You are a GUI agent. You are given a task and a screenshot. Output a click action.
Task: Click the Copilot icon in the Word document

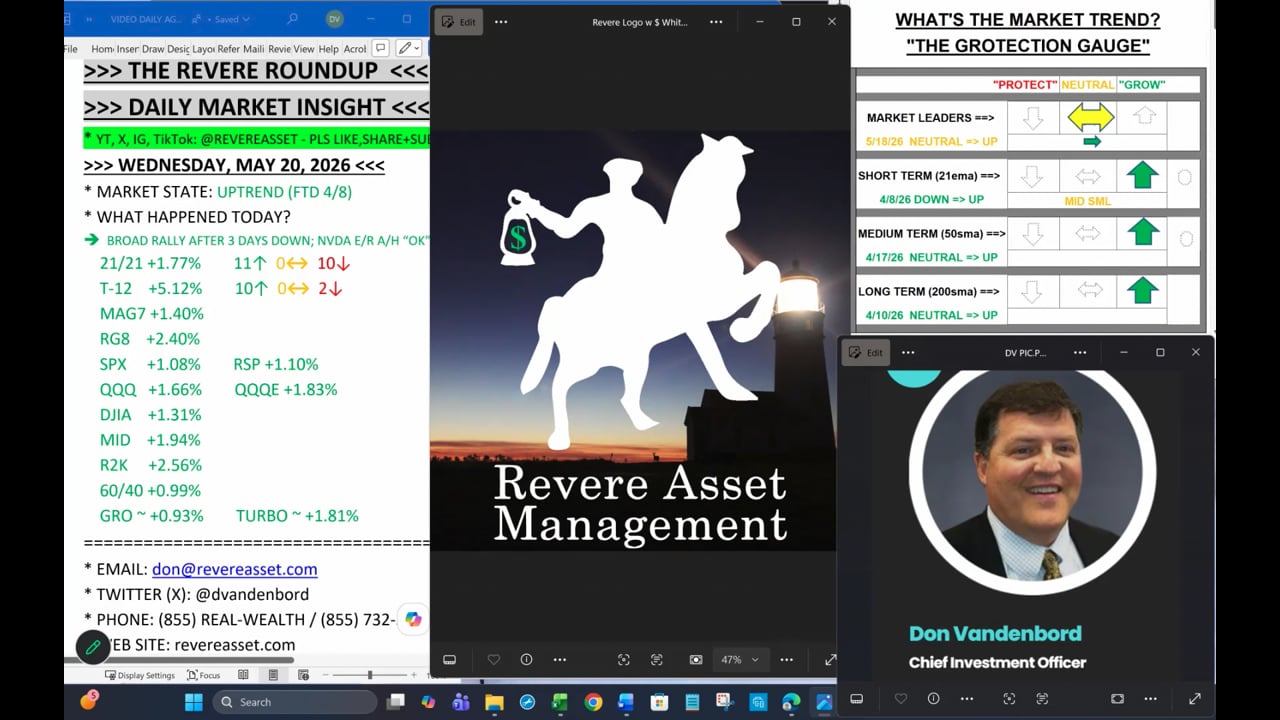point(412,620)
